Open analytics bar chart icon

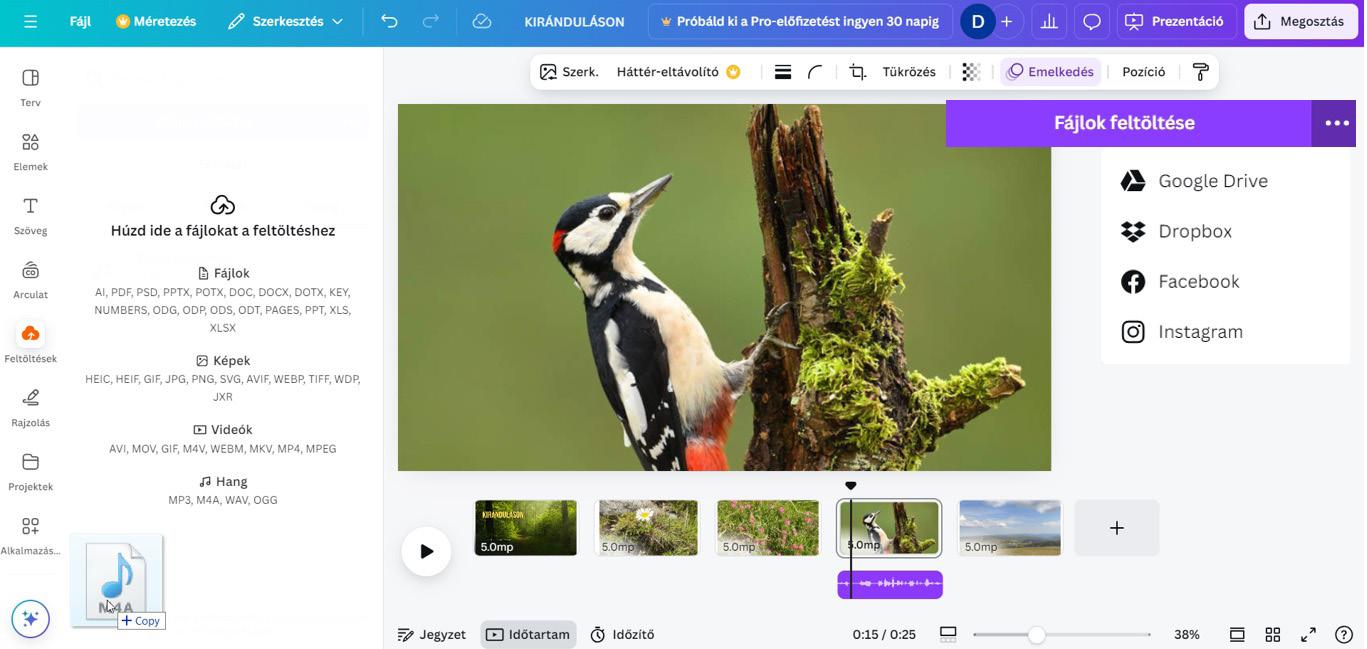tap(1049, 21)
